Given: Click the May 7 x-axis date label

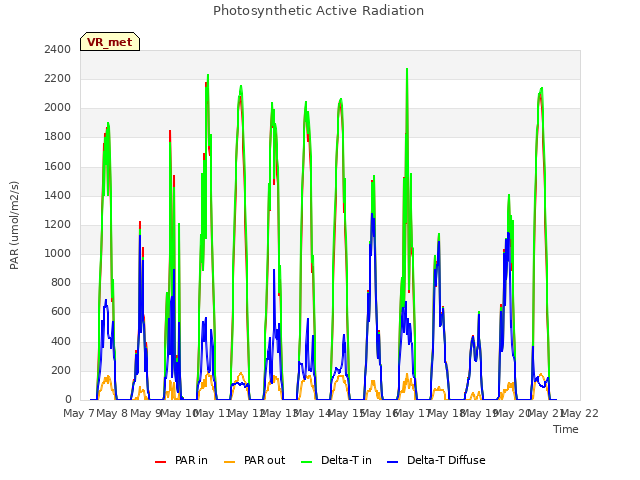Looking at the screenshot, I should pos(79,413).
